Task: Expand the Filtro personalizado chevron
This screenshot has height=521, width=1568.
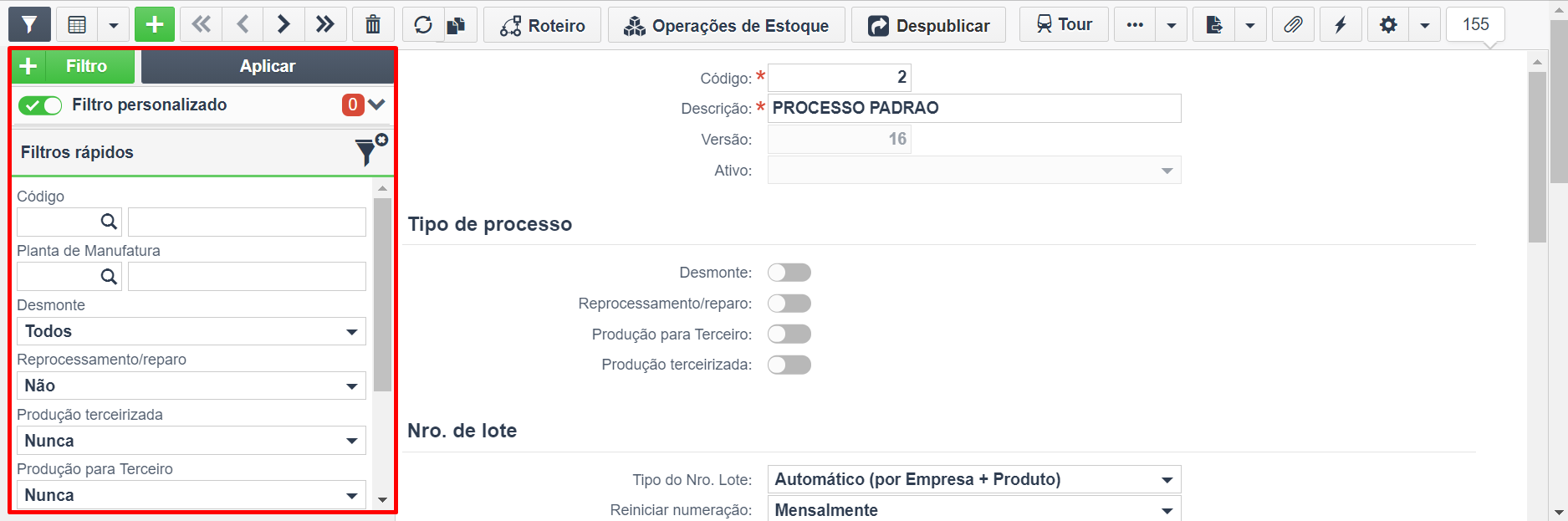Action: click(376, 105)
